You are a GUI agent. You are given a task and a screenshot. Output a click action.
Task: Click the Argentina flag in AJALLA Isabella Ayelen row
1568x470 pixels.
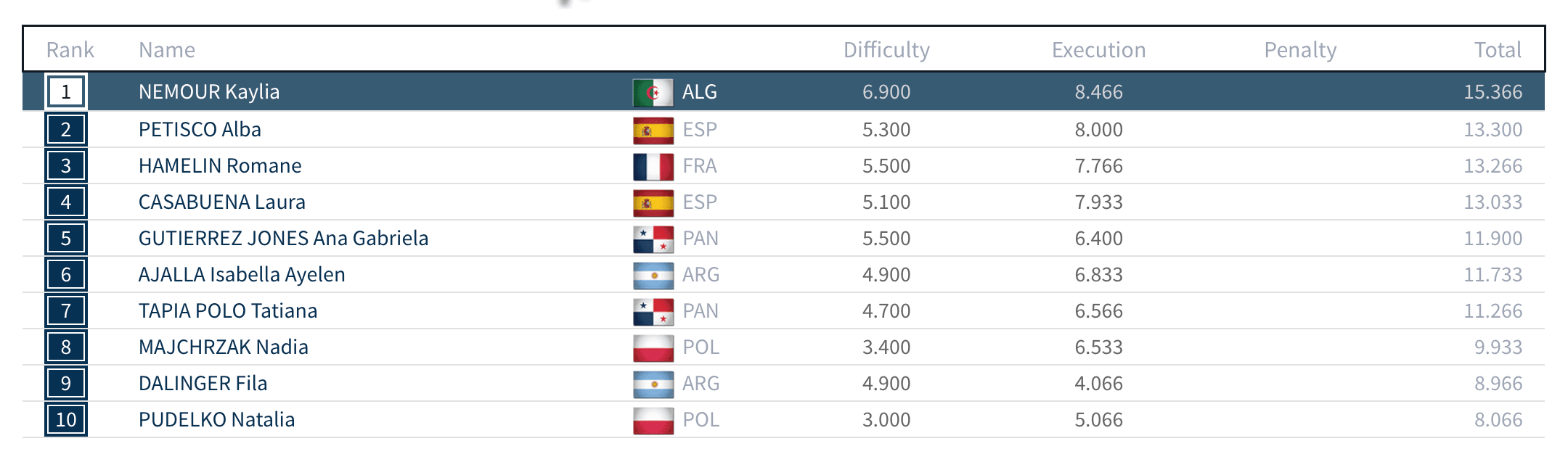click(x=653, y=275)
